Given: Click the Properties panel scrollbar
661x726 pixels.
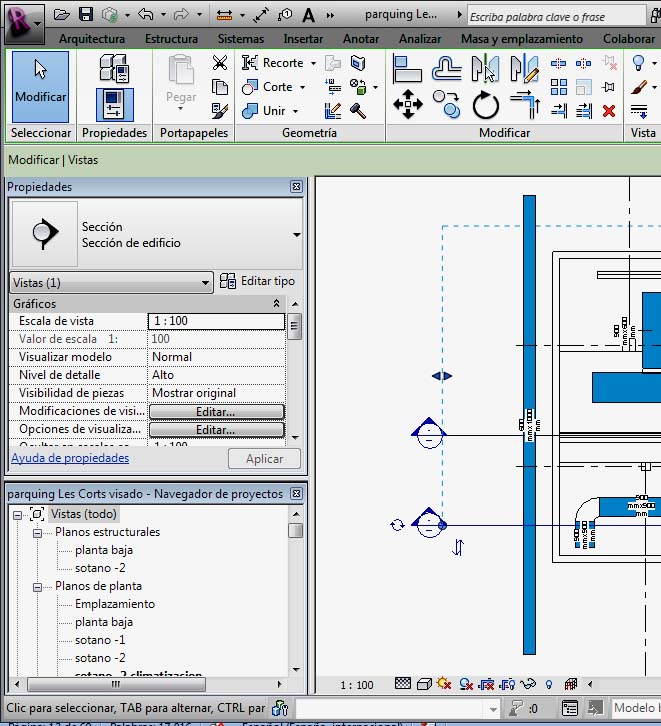Looking at the screenshot, I should point(294,327).
